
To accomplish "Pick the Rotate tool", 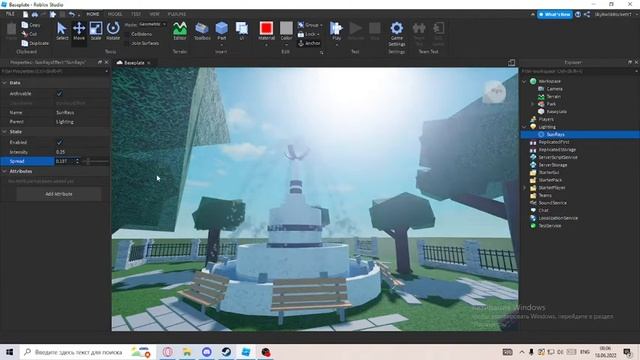I will click(113, 31).
